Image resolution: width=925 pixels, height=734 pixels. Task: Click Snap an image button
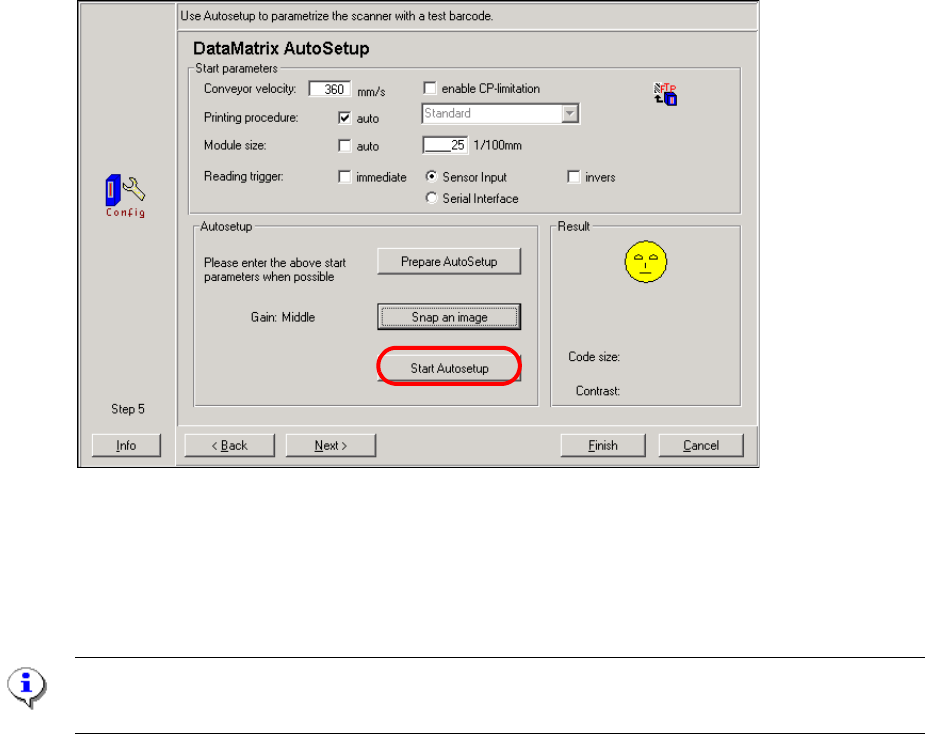(x=449, y=317)
